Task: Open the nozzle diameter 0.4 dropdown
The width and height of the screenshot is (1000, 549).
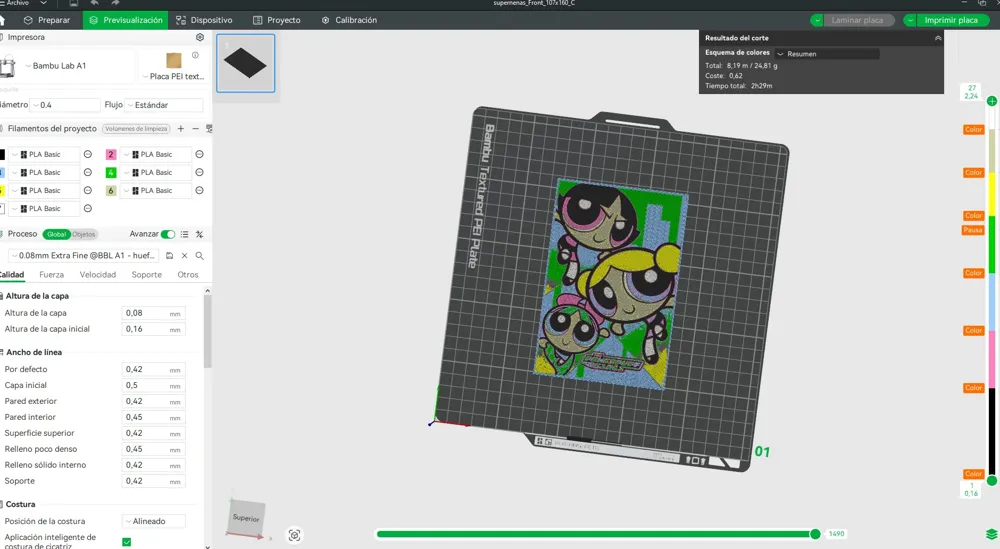Action: 66,105
